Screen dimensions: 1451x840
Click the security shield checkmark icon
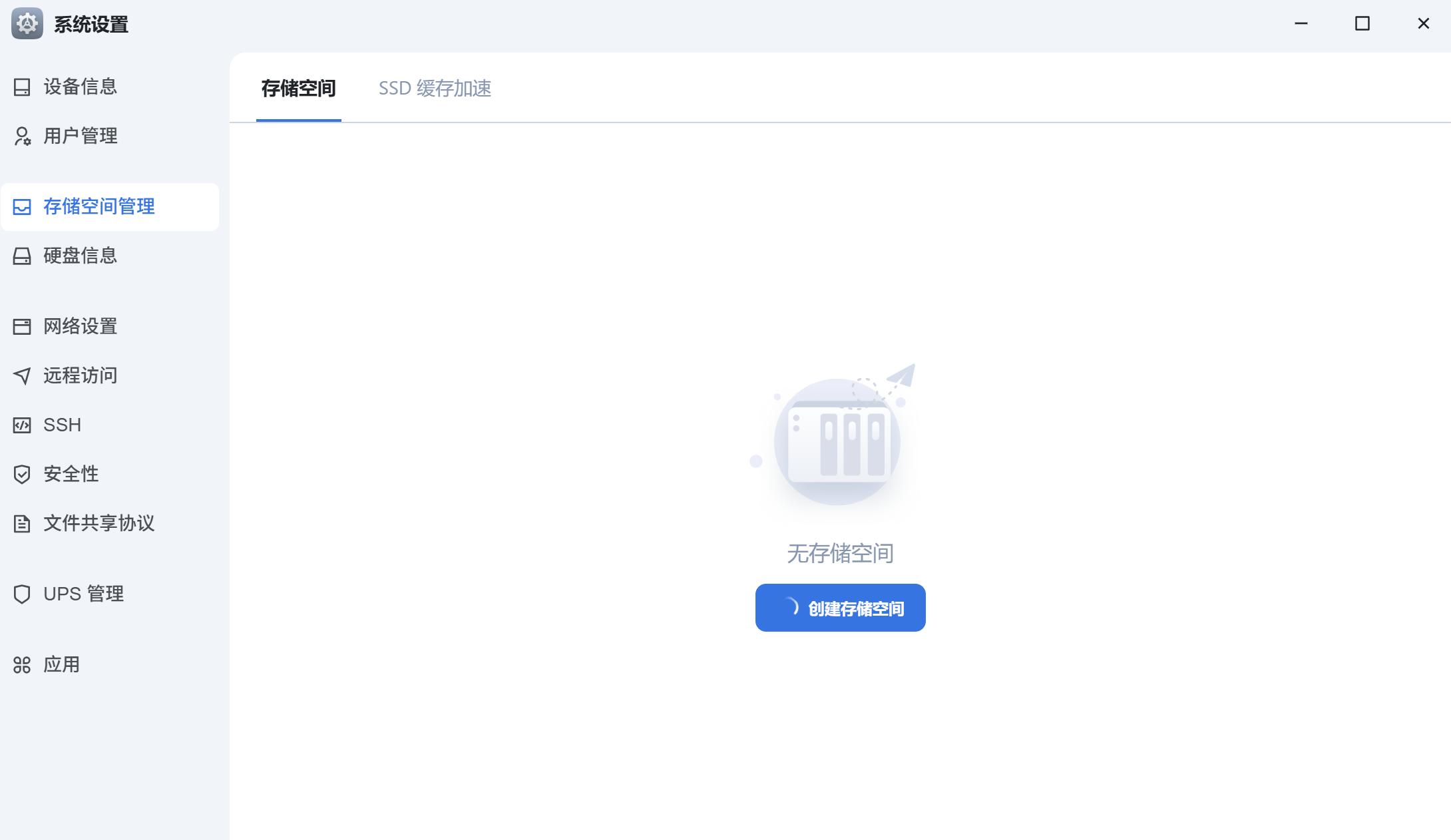(22, 475)
